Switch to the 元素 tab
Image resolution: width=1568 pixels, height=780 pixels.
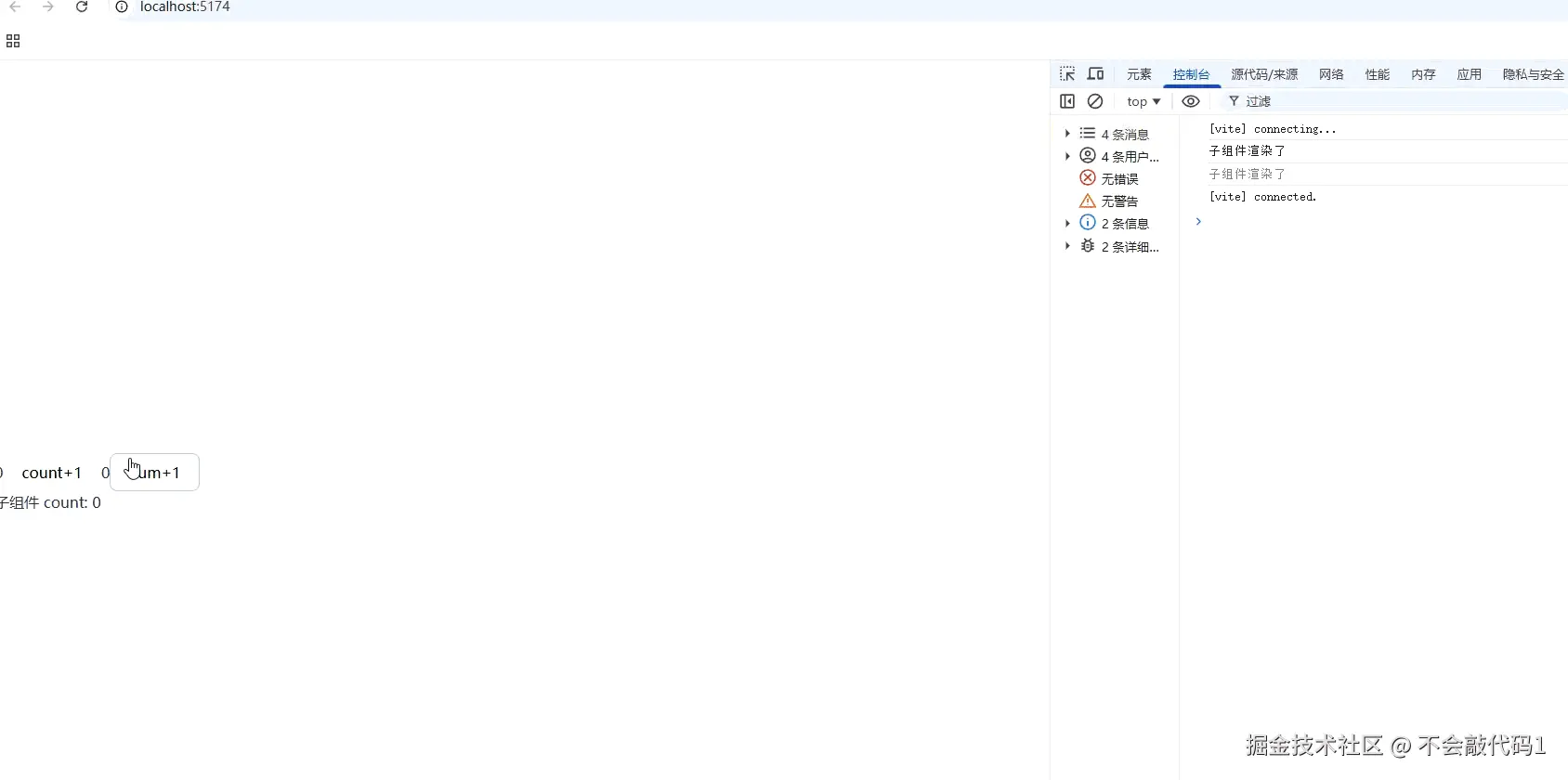1139,74
